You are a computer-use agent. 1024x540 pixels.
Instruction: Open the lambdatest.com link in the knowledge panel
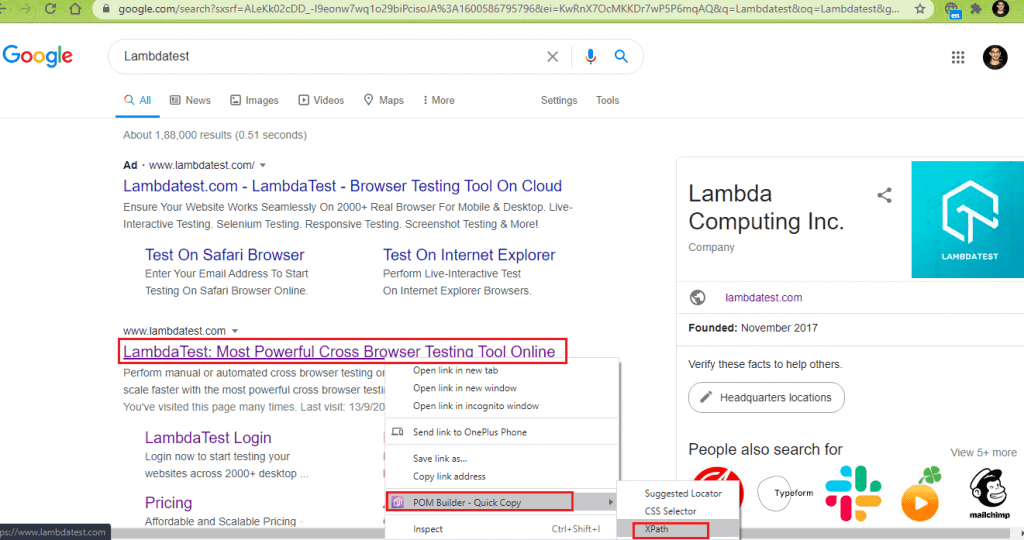[x=763, y=298]
